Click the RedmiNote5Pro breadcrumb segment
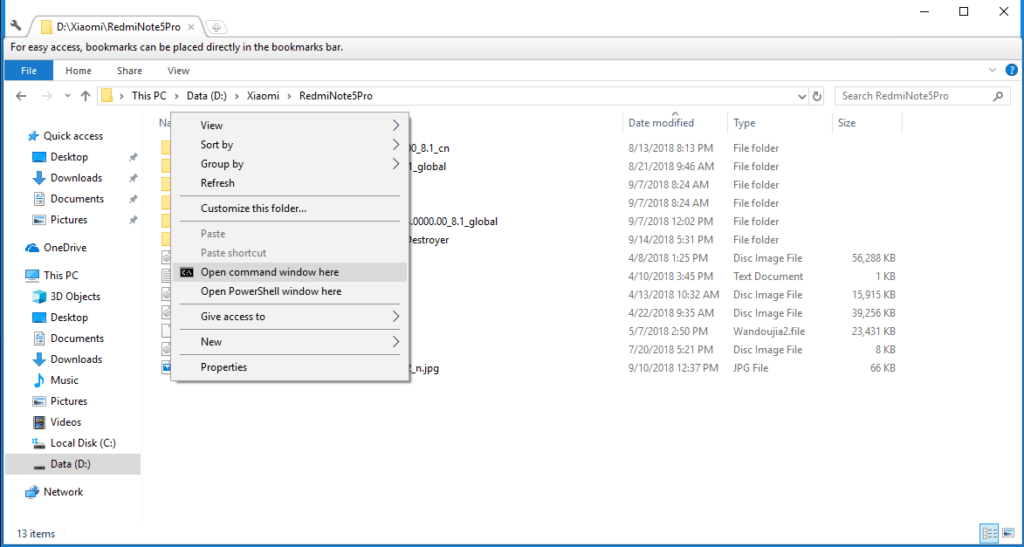Screen dimensions: 1024x547 click(336, 96)
